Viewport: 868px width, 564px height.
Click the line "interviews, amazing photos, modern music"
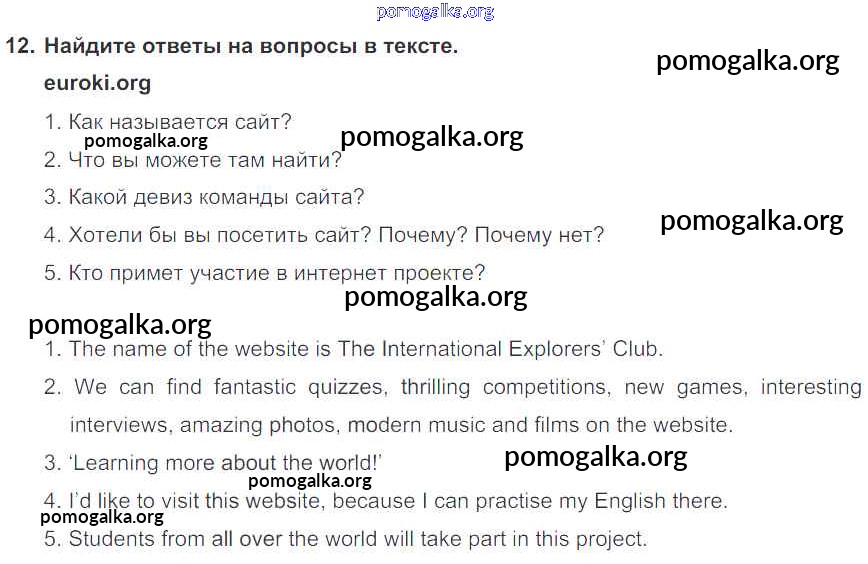coord(400,425)
